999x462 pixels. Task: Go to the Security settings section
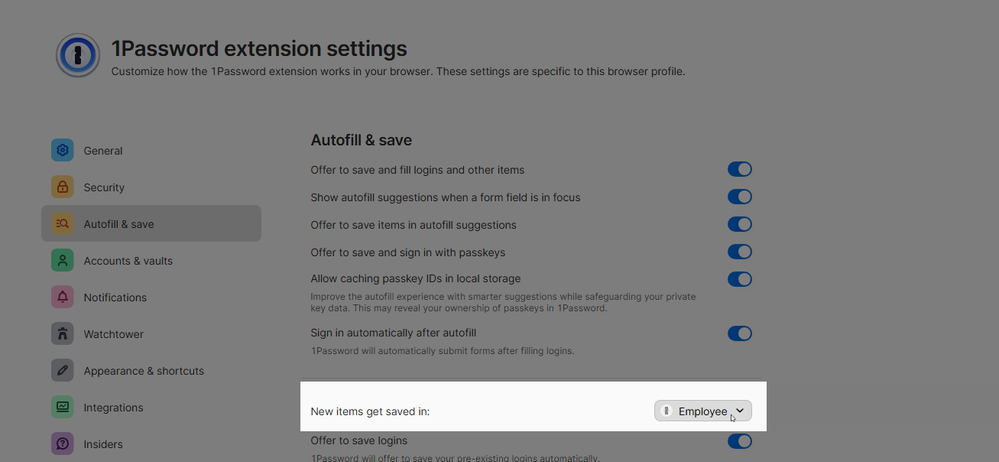pos(104,187)
